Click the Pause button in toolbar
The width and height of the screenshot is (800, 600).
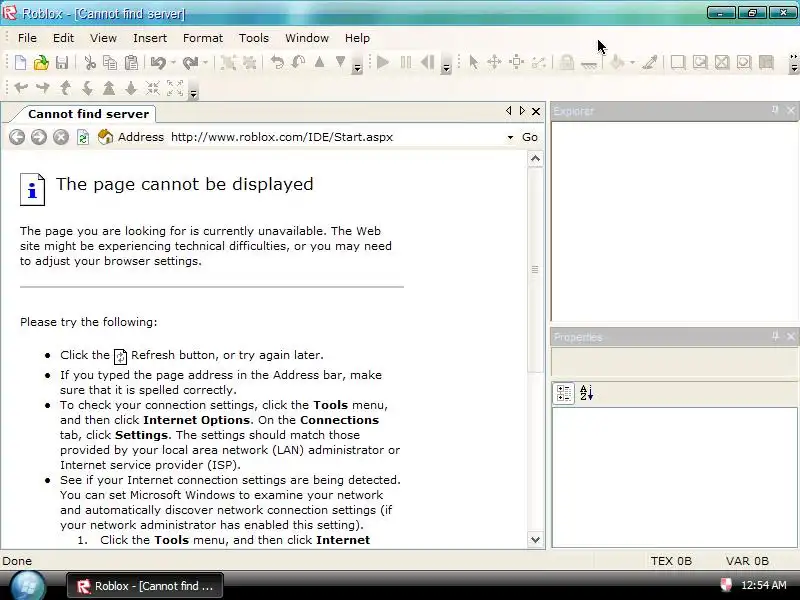click(406, 63)
